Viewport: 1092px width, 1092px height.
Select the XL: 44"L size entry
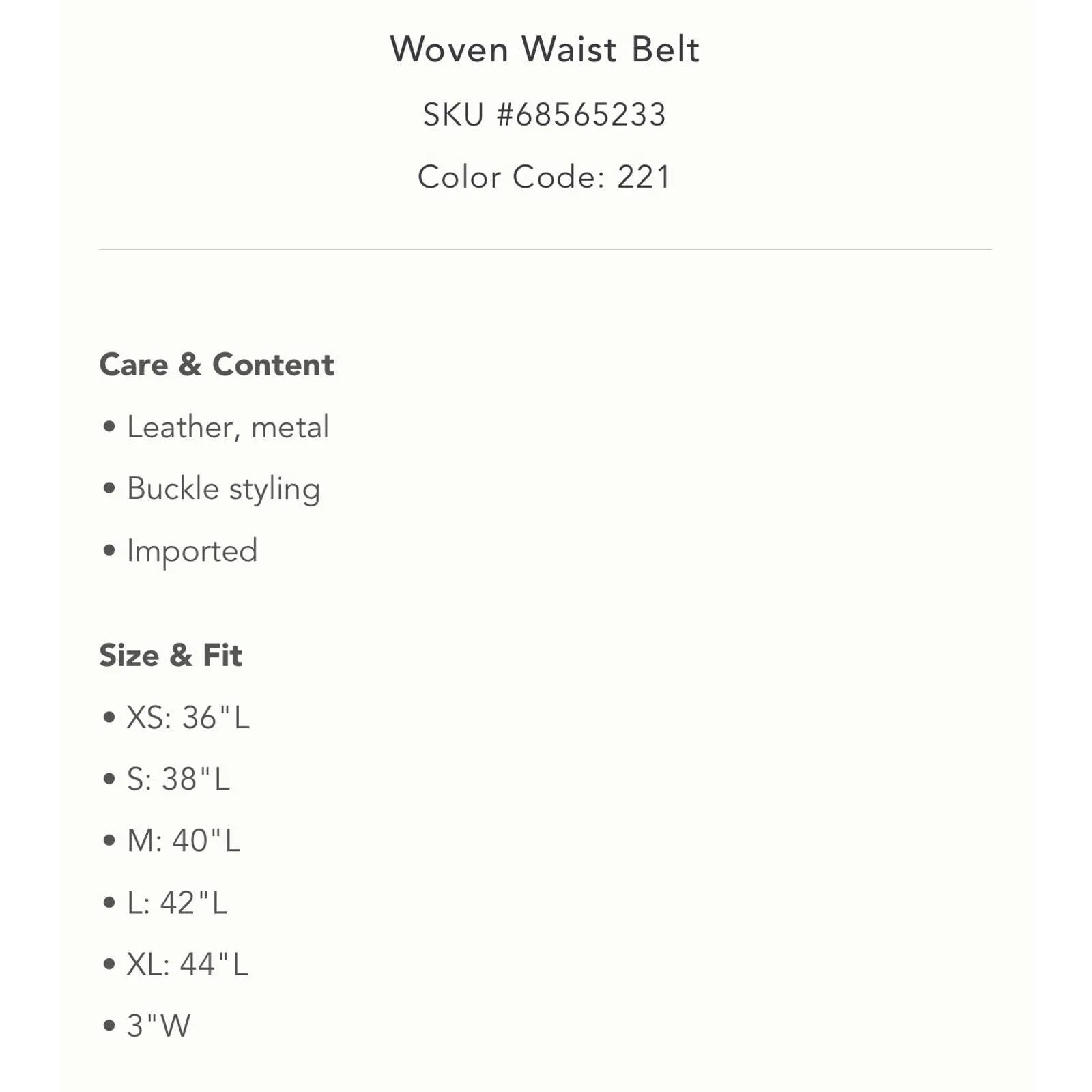pyautogui.click(x=188, y=964)
